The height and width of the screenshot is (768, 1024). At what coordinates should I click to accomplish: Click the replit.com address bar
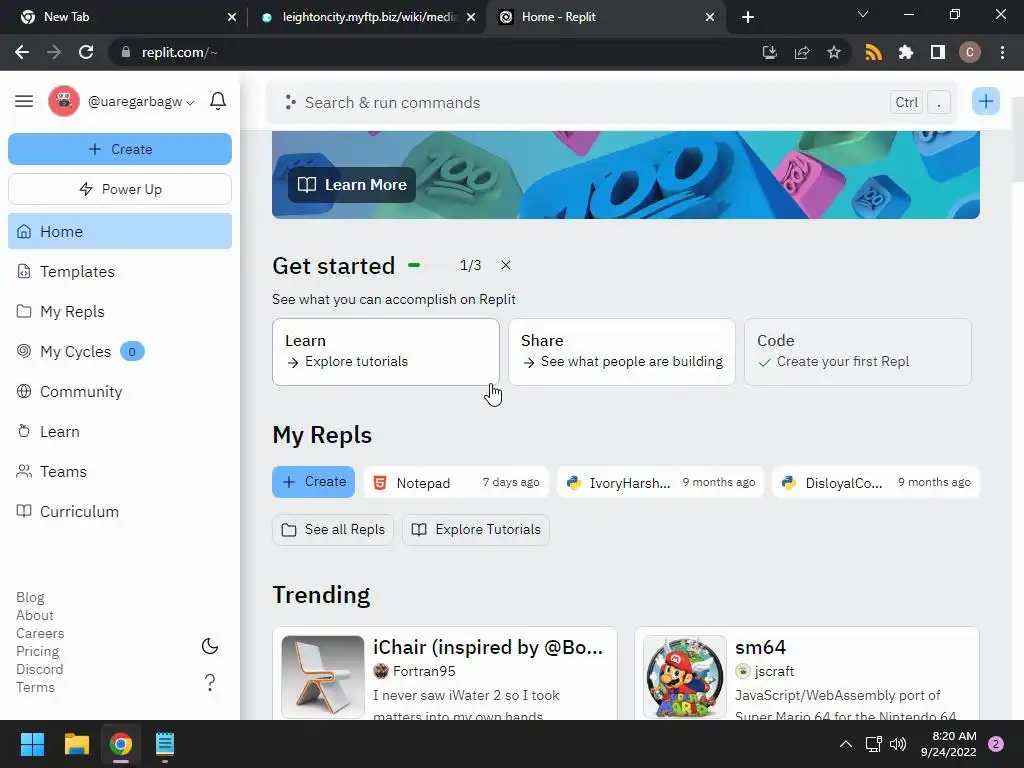(x=431, y=52)
